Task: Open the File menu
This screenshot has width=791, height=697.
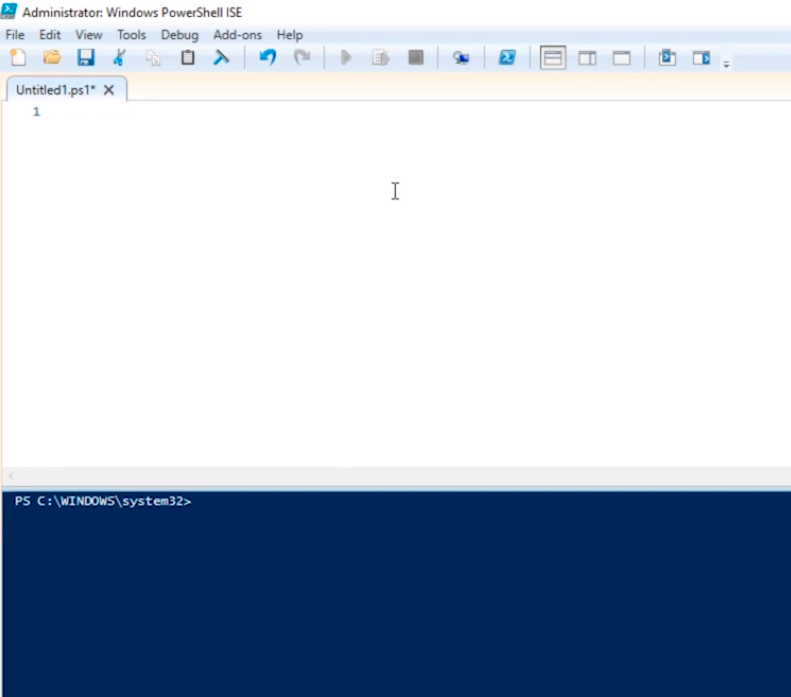Action: [x=15, y=35]
